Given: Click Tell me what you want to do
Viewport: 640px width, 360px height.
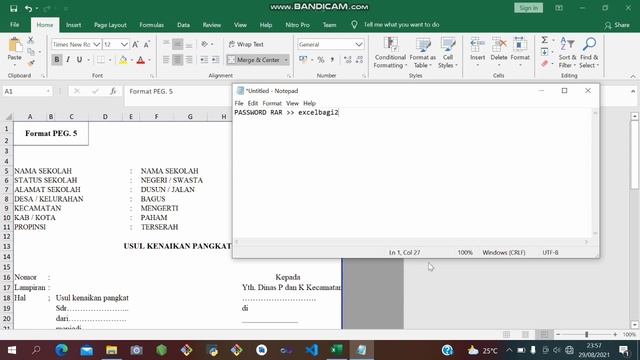Looking at the screenshot, I should click(401, 25).
